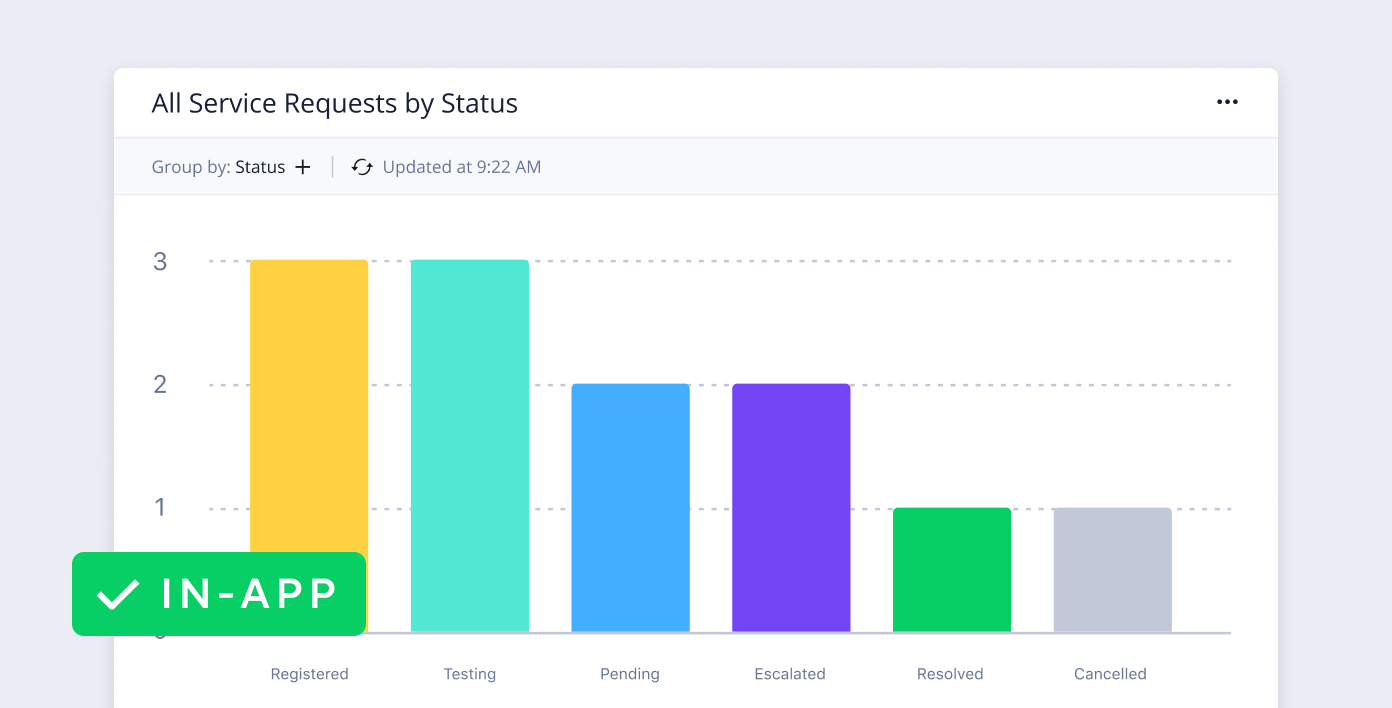Viewport: 1392px width, 708px height.
Task: Click the gray Cancelled bar
Action: [x=1112, y=569]
